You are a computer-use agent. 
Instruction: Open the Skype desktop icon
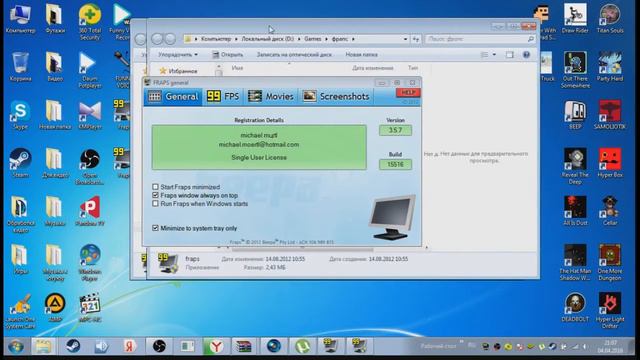click(20, 115)
